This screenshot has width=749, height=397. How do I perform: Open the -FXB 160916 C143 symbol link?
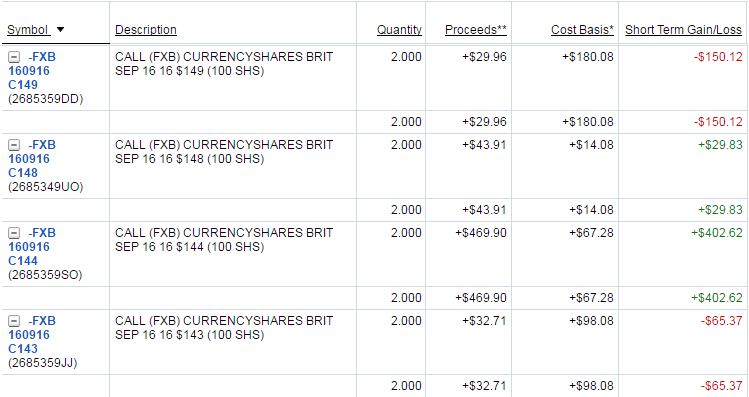pyautogui.click(x=32, y=334)
